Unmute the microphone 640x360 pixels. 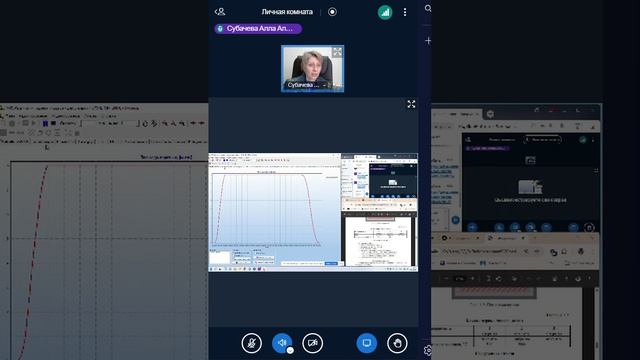click(251, 343)
